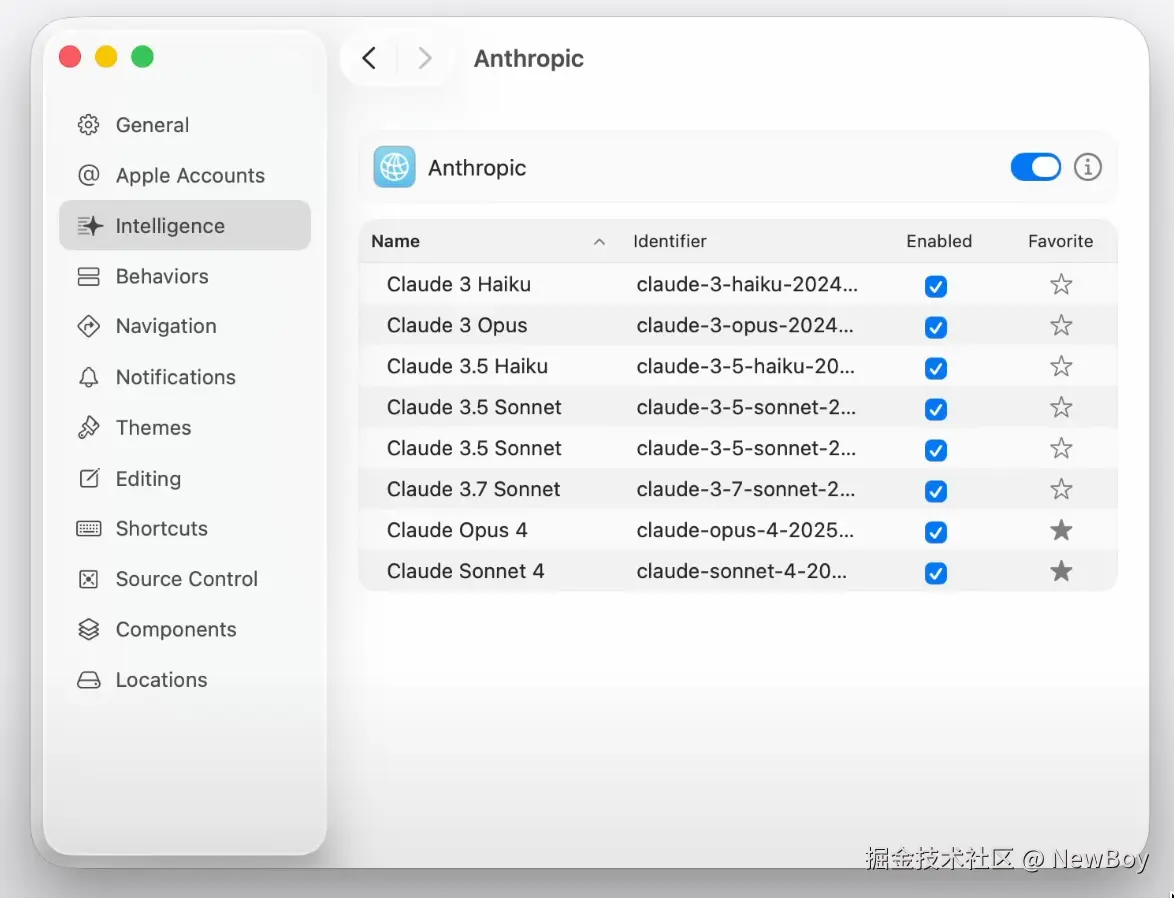
Task: Select the Claude 3 Haiku row name
Action: 459,285
